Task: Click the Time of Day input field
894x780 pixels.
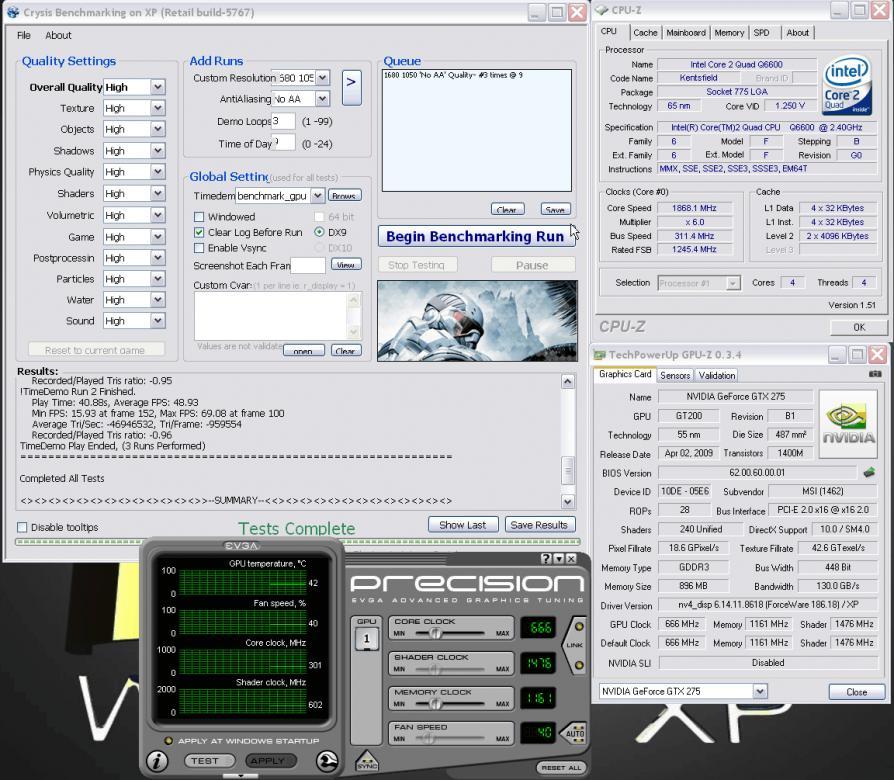Action: (x=284, y=143)
